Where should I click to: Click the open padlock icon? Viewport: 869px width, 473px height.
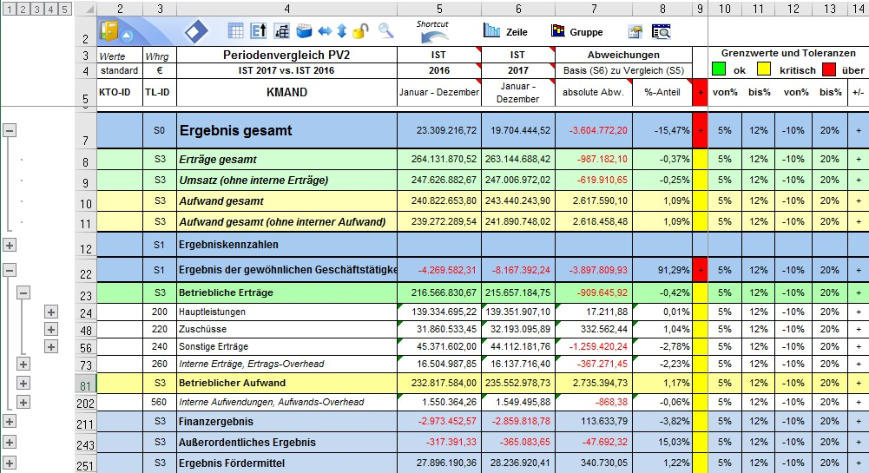pos(361,31)
